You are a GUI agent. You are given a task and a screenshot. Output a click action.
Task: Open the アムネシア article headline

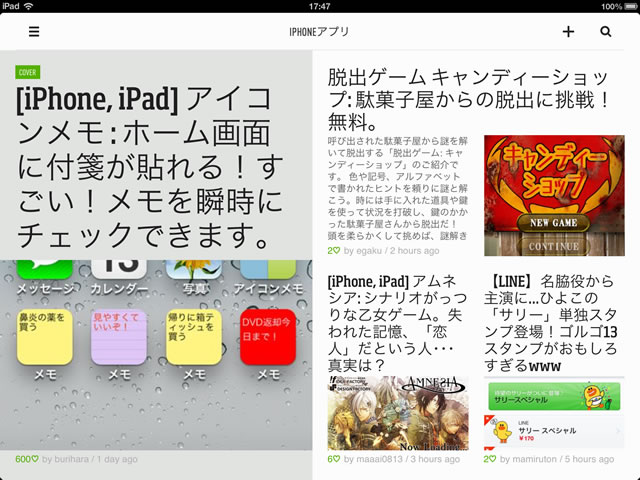tap(398, 323)
